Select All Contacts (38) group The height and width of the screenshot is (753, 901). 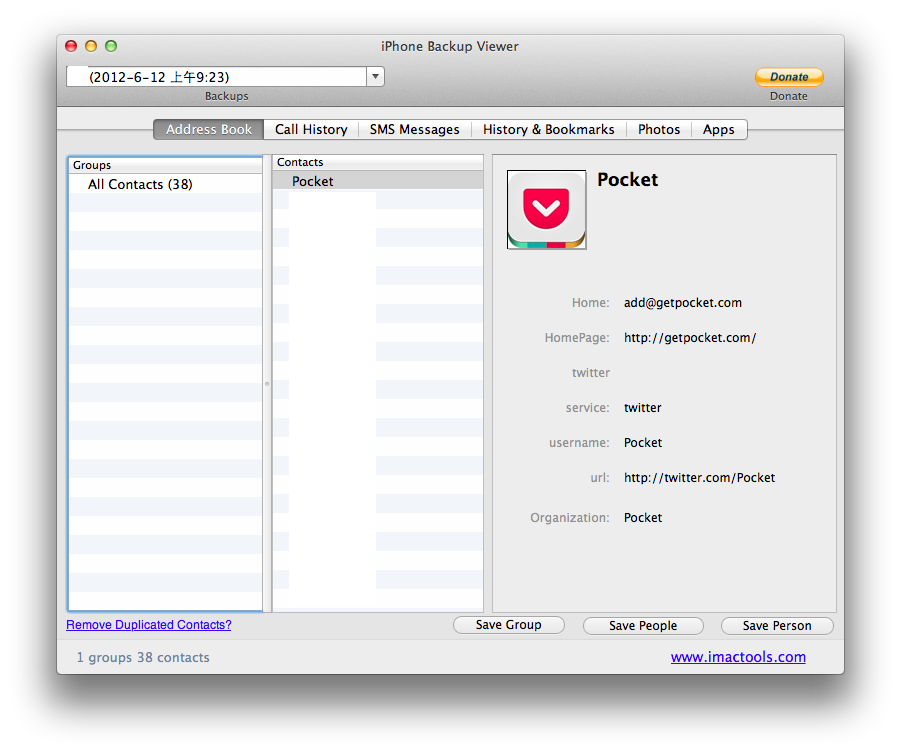coord(165,184)
